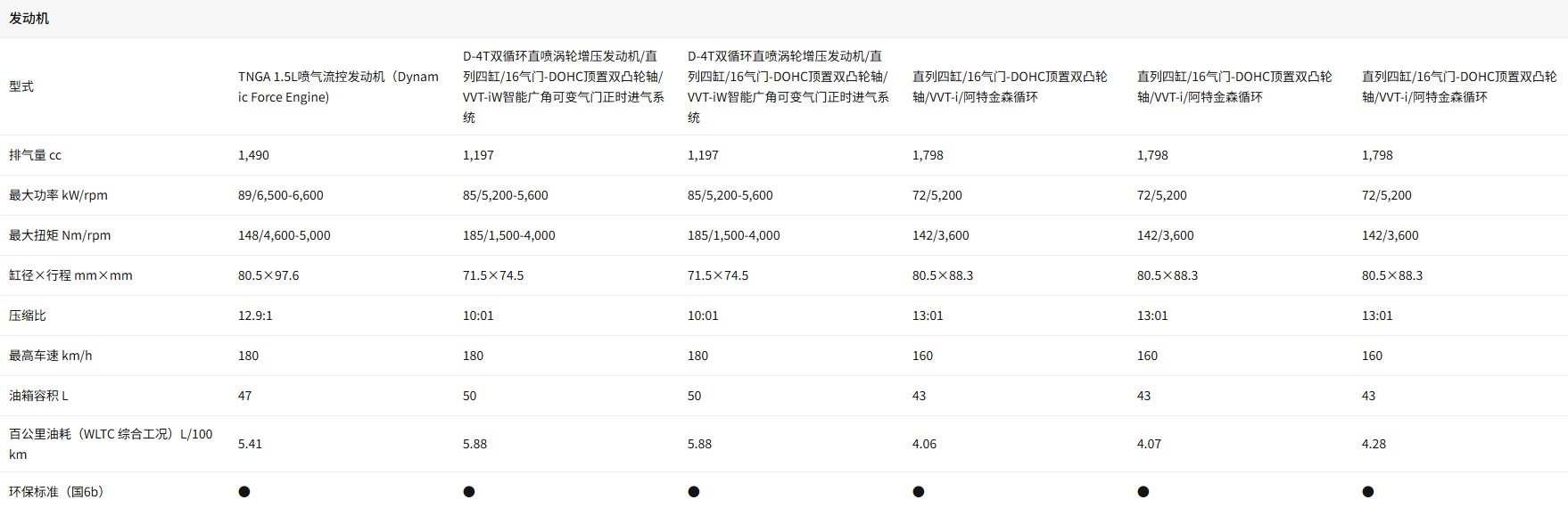Click the 国6b dot below the 4.28 value
This screenshot has width=1568, height=508.
tap(1368, 492)
